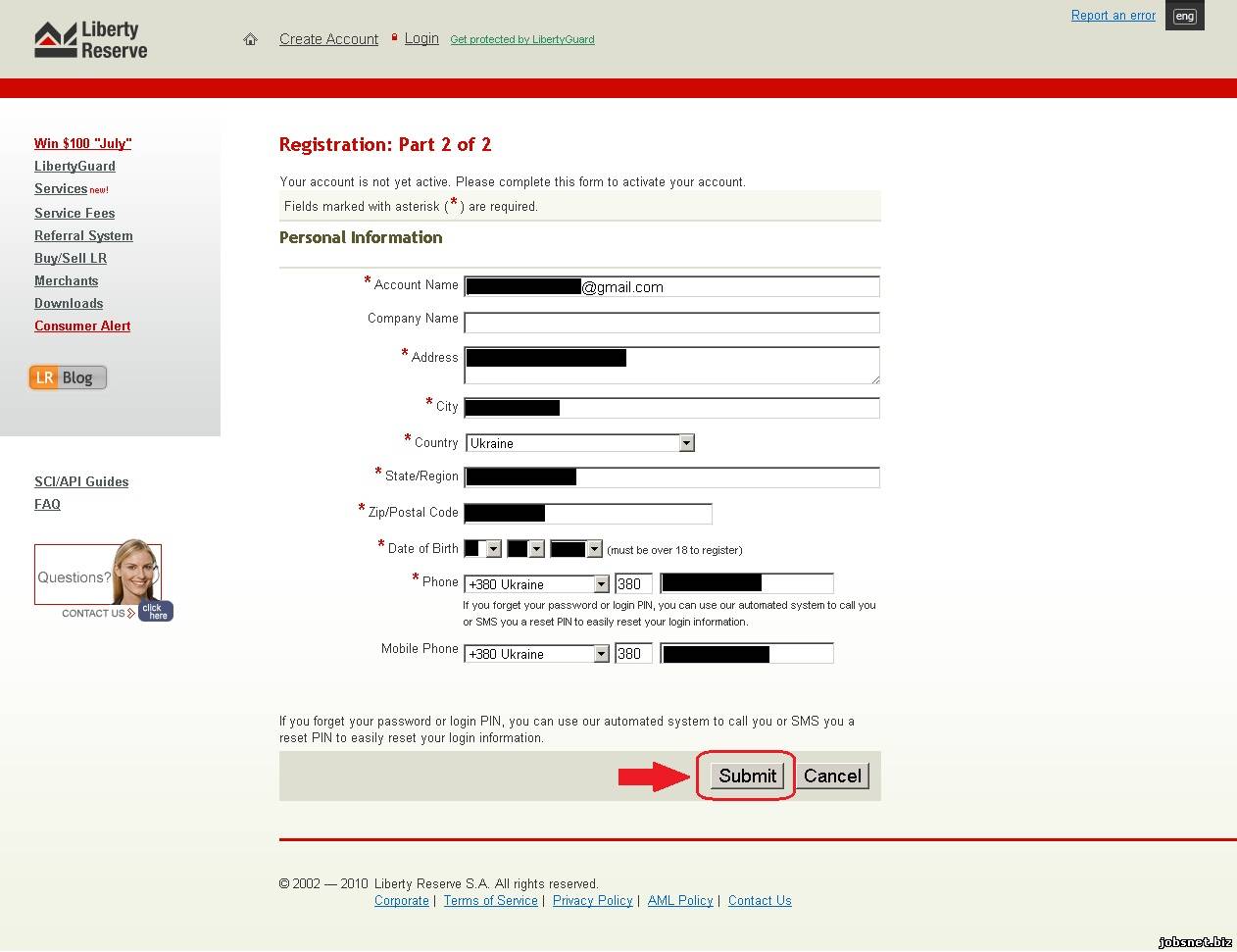Focus the Address text area

click(x=671, y=365)
